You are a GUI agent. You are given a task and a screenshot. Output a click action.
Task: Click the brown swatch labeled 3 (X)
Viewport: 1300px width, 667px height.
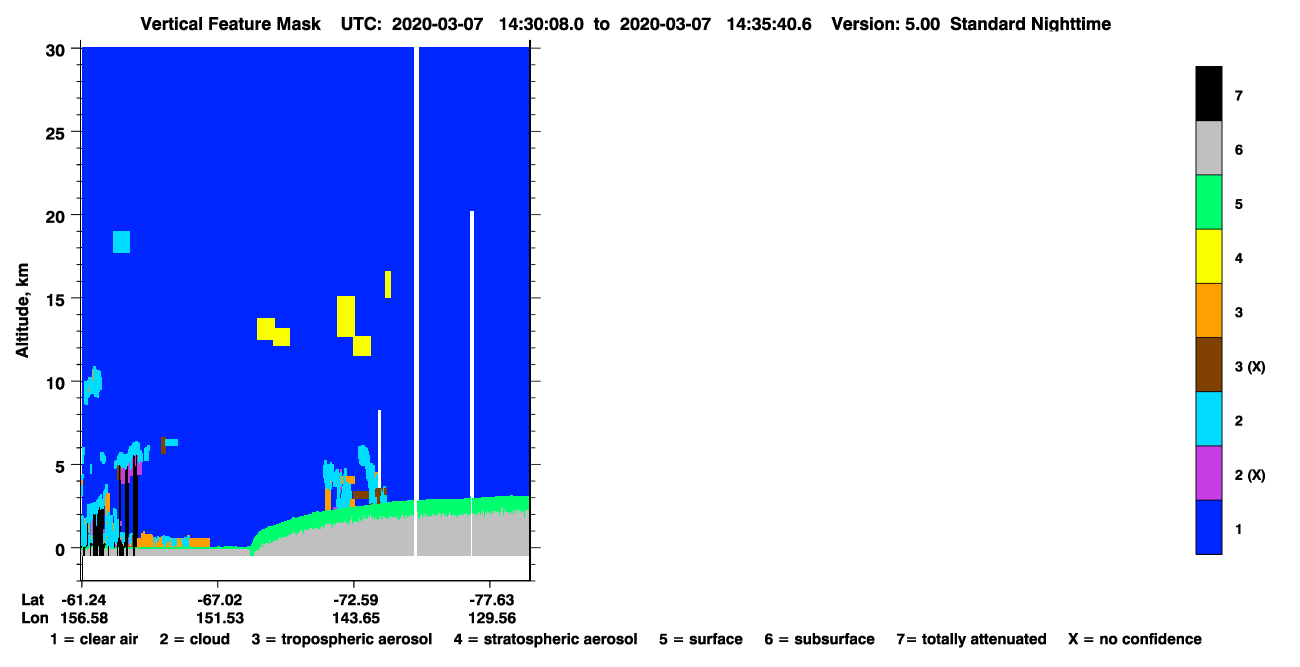(1208, 364)
